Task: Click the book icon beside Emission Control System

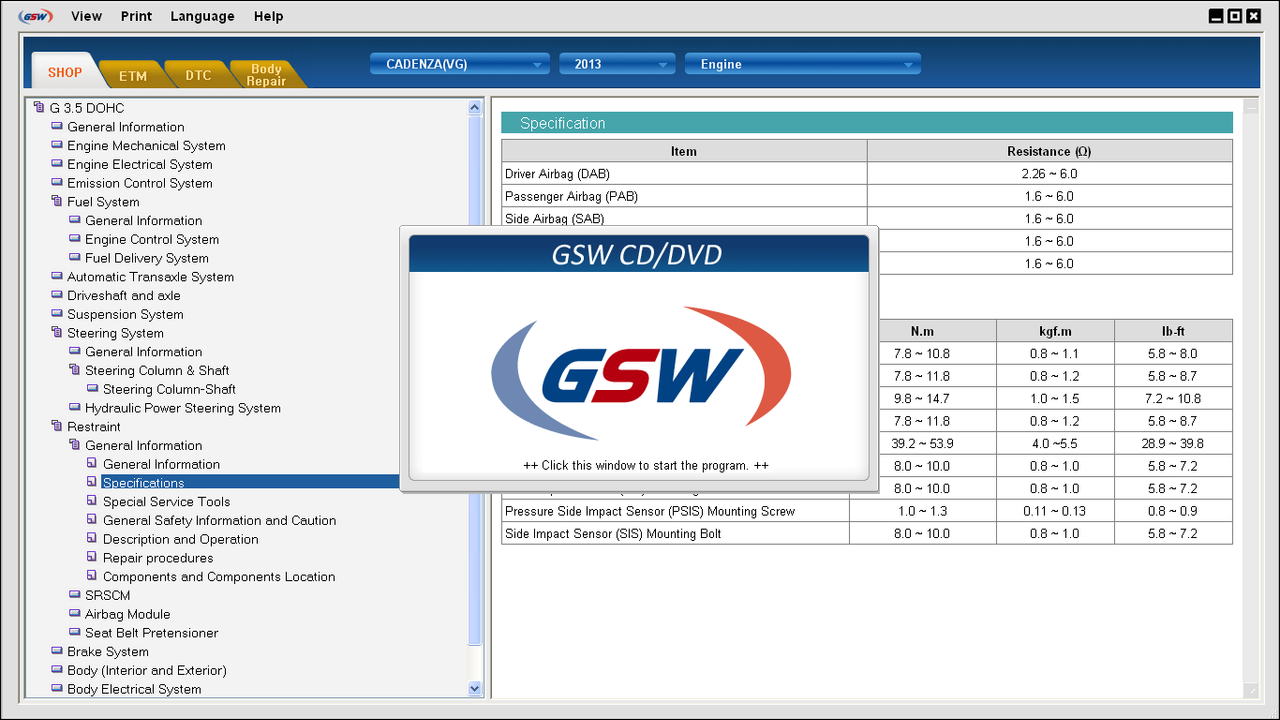Action: click(x=57, y=183)
